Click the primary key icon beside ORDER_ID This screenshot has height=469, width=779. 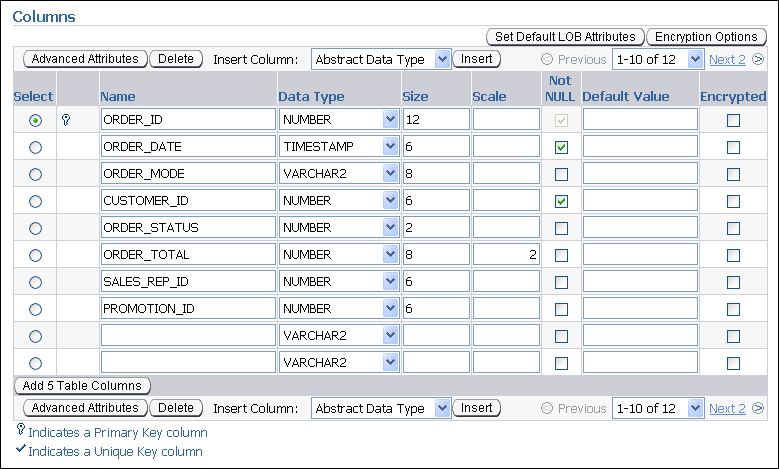(67, 120)
